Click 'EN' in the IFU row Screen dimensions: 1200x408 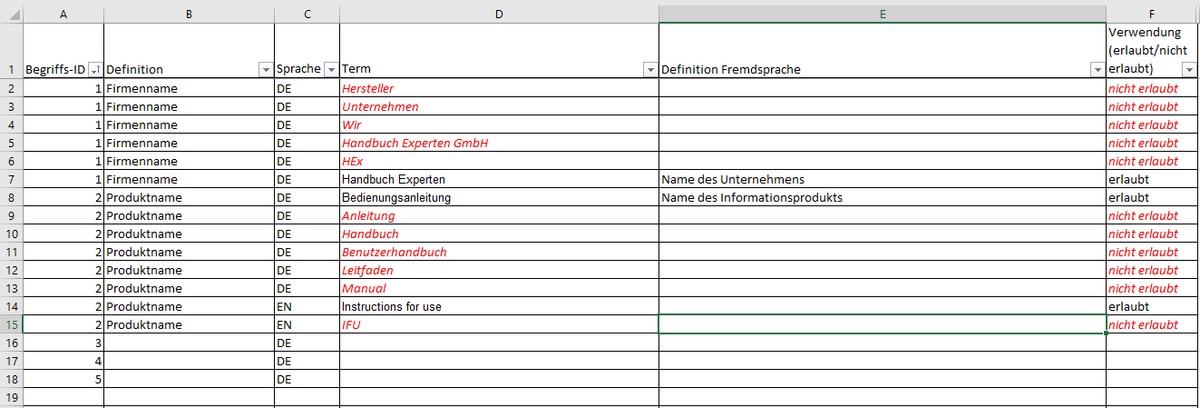tap(283, 325)
